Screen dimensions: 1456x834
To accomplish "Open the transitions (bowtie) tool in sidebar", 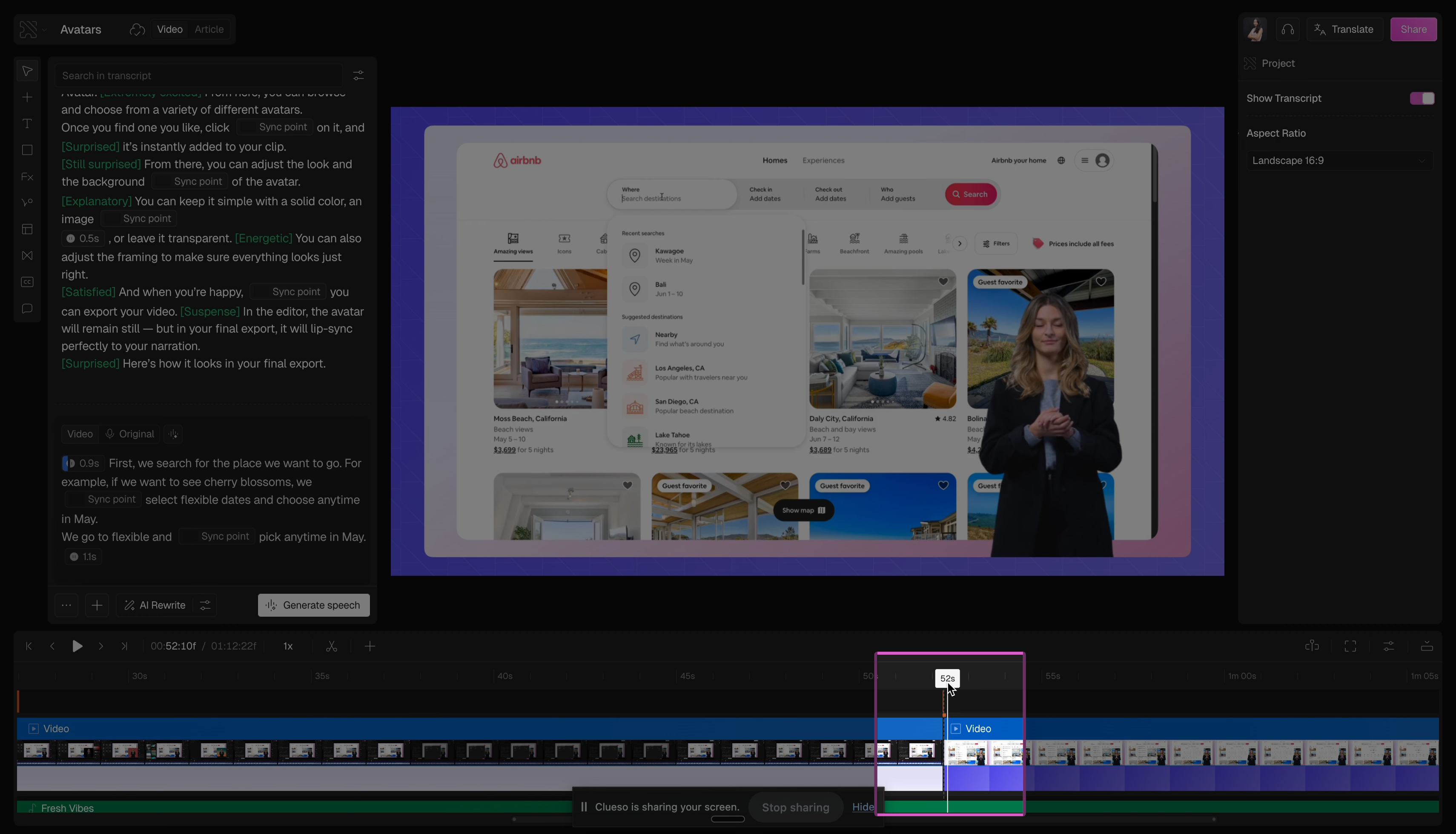I will coord(27,256).
